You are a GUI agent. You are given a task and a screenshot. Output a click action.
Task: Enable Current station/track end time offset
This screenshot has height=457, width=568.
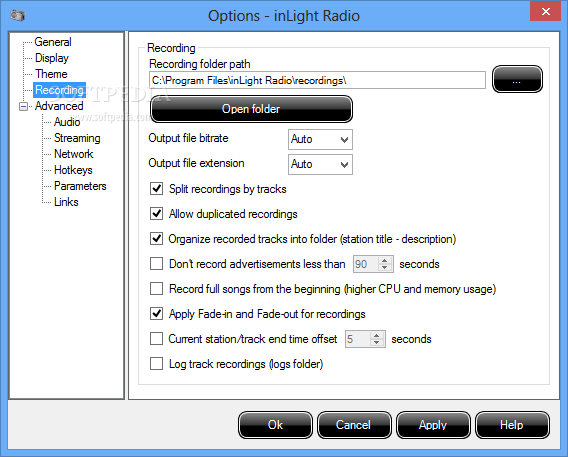pyautogui.click(x=156, y=339)
